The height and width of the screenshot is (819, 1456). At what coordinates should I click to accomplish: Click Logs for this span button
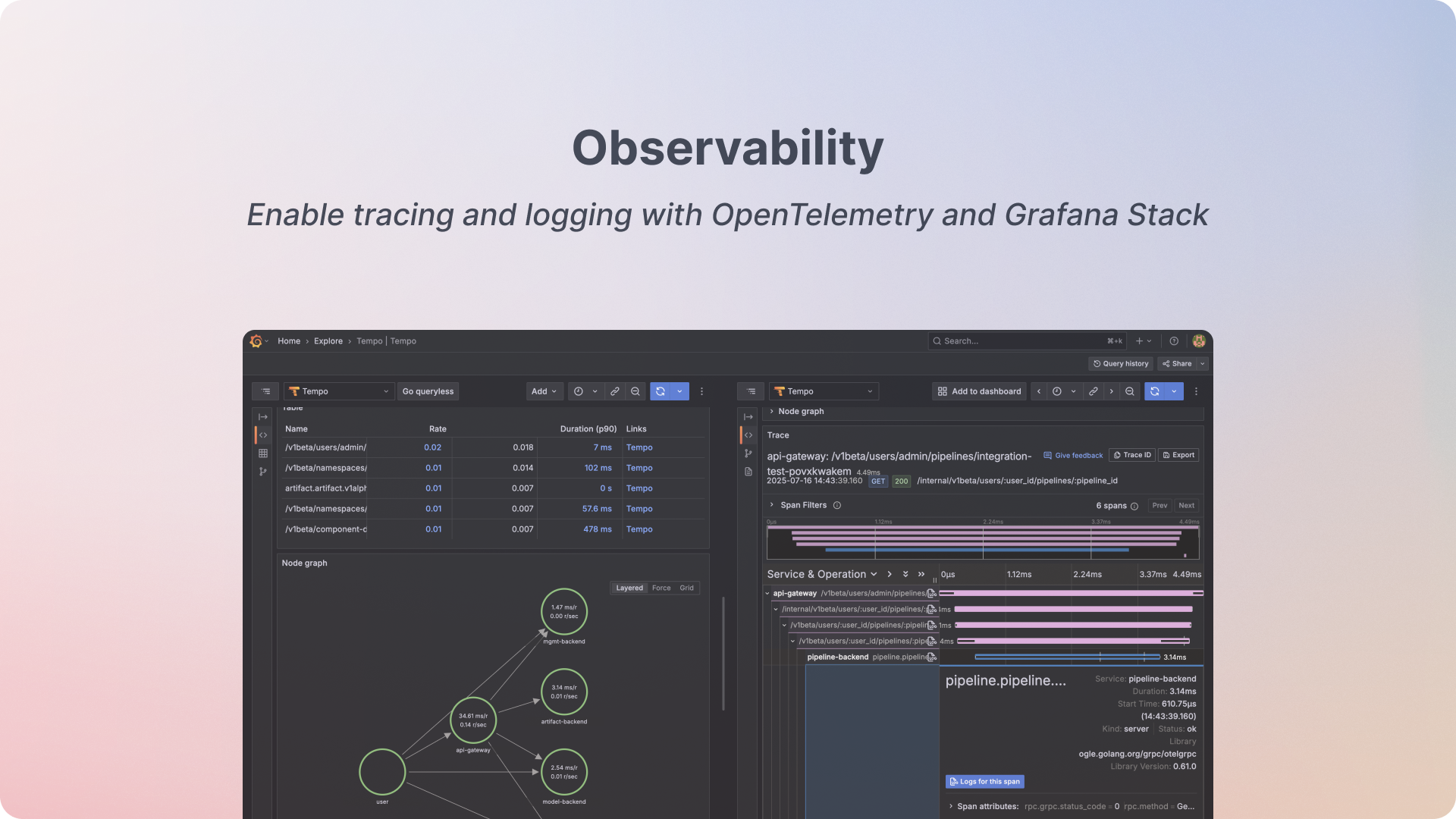(985, 782)
